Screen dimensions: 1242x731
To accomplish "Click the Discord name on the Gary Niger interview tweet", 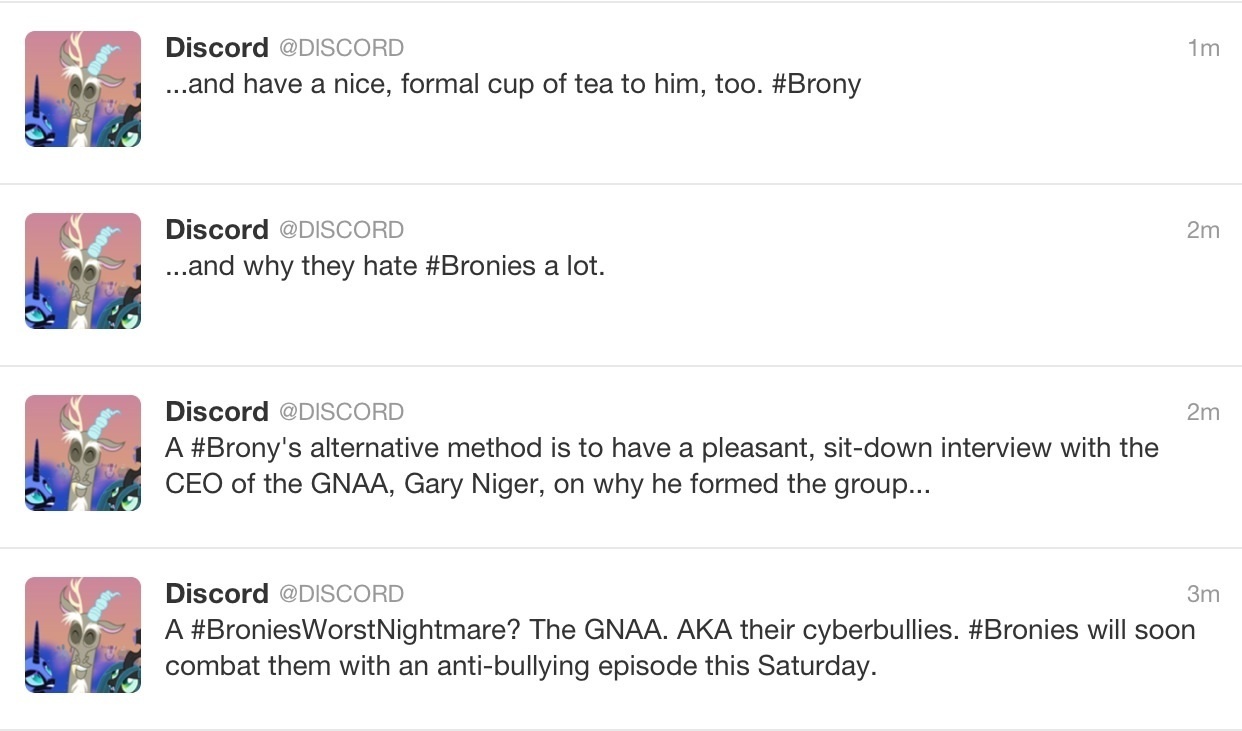I will pyautogui.click(x=216, y=412).
